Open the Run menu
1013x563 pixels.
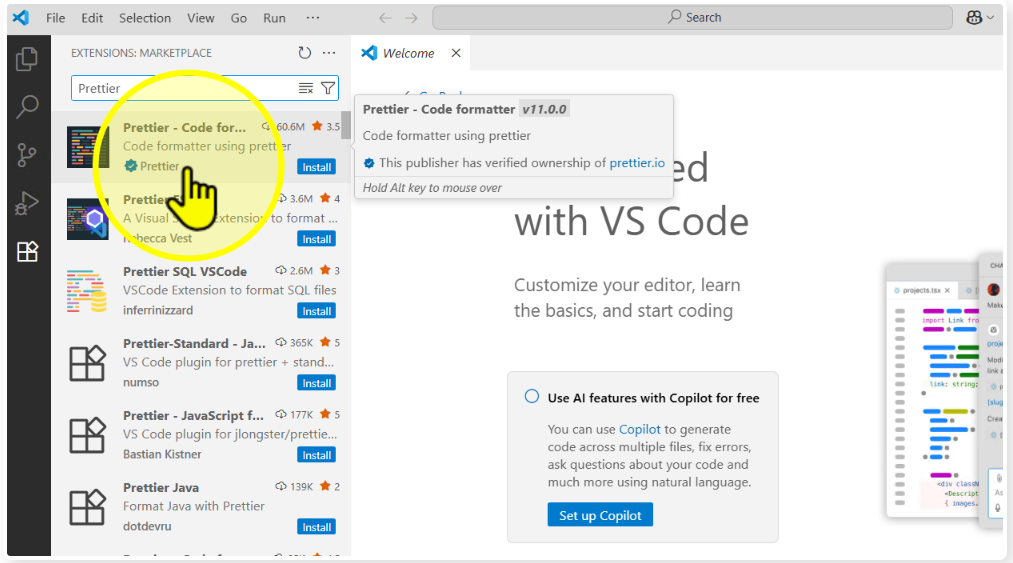(274, 18)
